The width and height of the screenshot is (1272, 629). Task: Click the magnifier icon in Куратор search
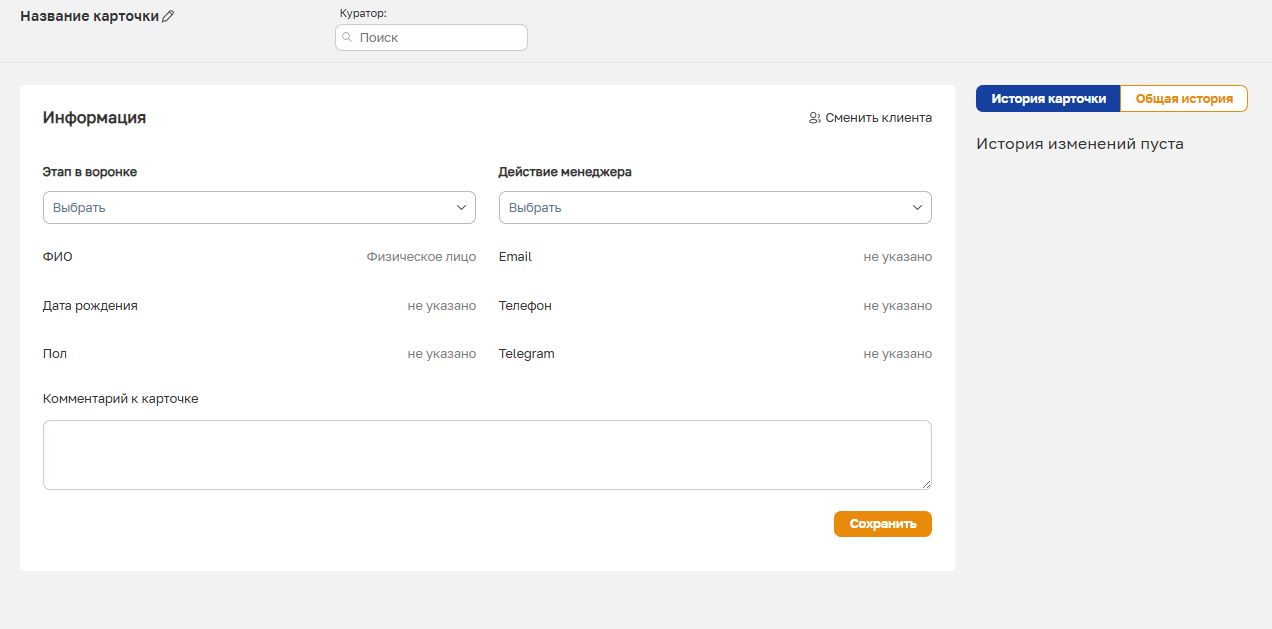(x=347, y=37)
